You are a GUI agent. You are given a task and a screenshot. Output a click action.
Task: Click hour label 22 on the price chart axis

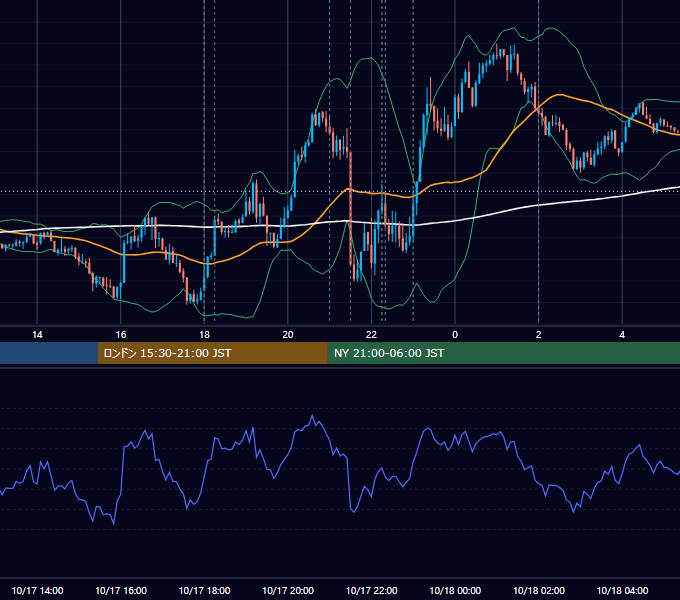point(371,335)
